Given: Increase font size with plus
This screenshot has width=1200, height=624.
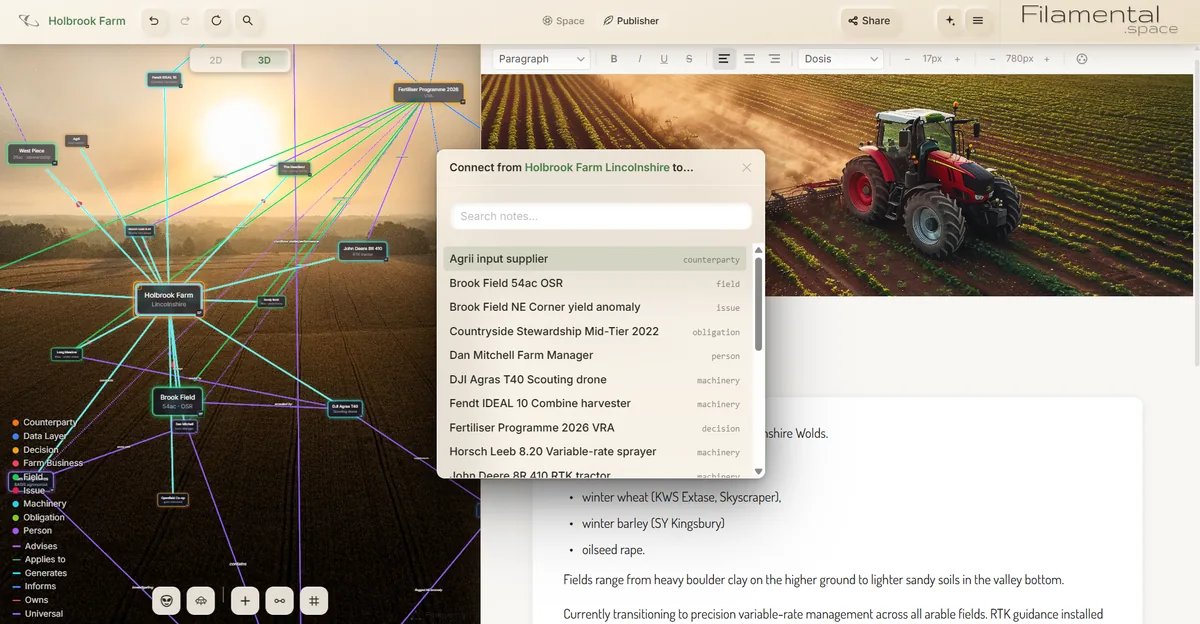Looking at the screenshot, I should click(x=957, y=59).
